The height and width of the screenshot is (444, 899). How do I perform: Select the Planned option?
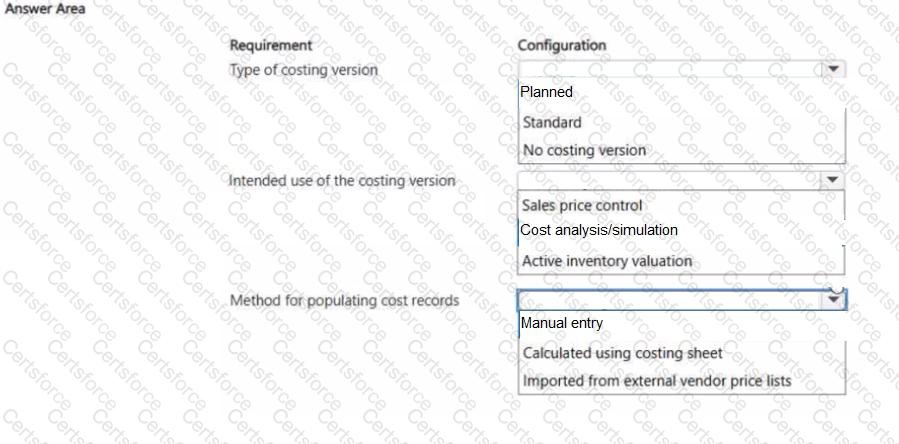coord(547,92)
